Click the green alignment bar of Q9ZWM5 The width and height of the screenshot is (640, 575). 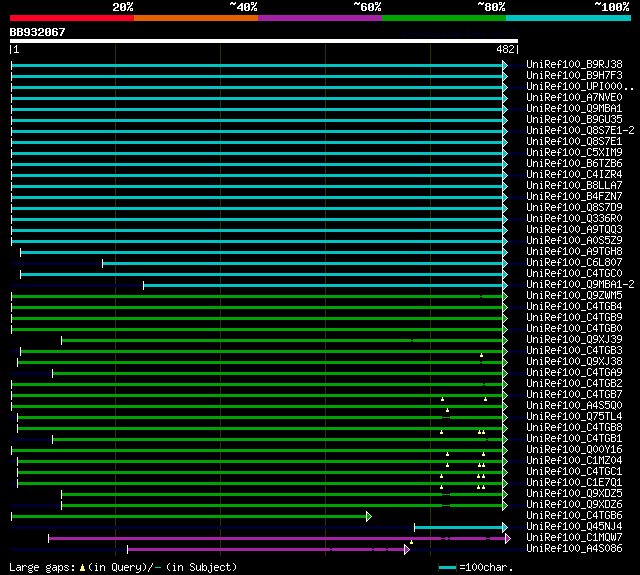click(257, 297)
